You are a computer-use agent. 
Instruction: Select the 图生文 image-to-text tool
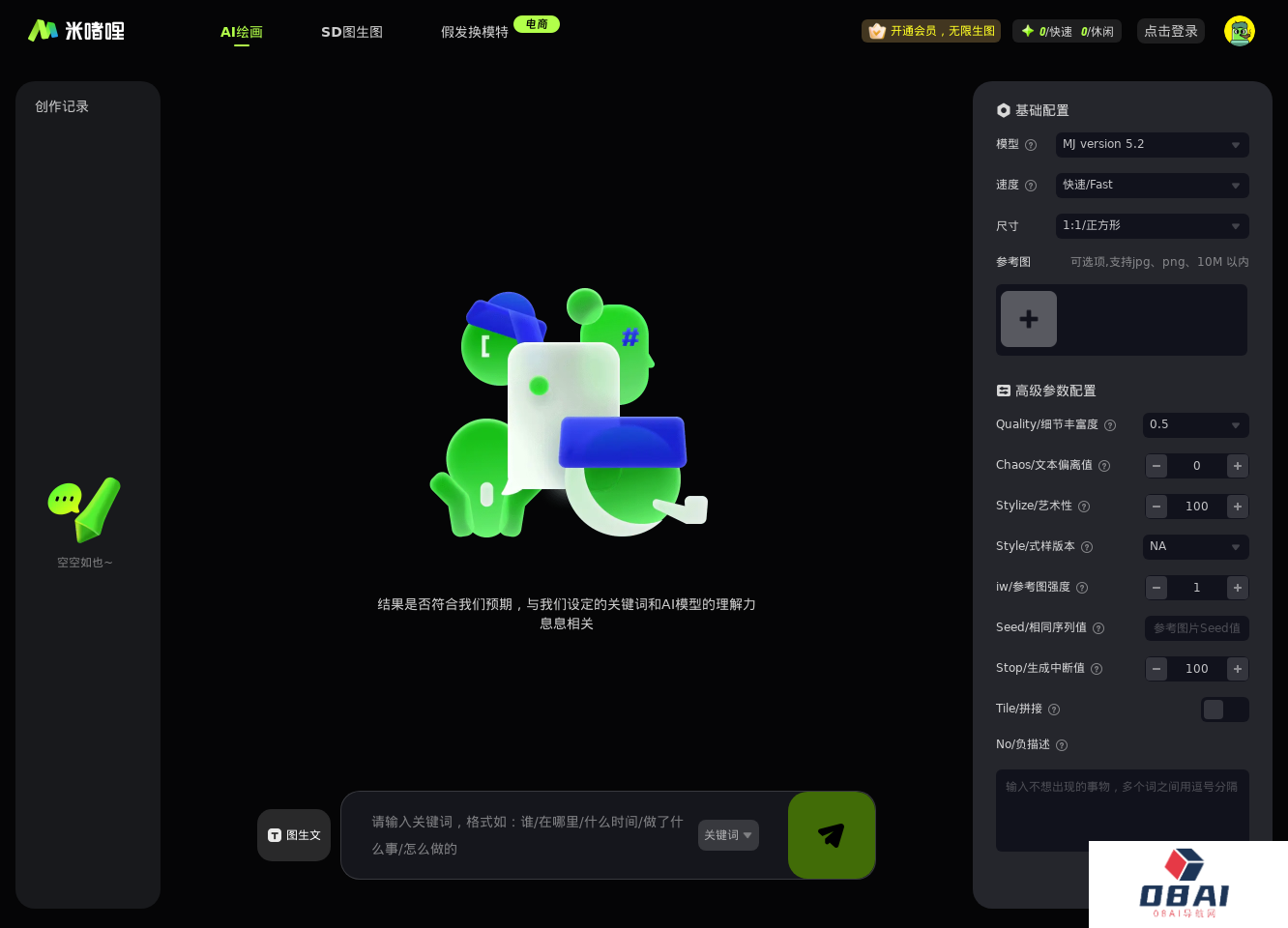(293, 834)
